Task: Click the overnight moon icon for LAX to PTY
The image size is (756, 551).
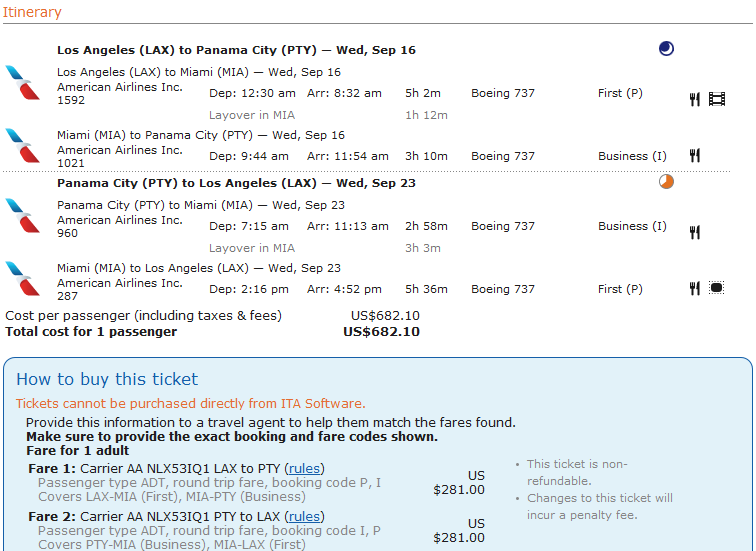Action: pyautogui.click(x=666, y=49)
